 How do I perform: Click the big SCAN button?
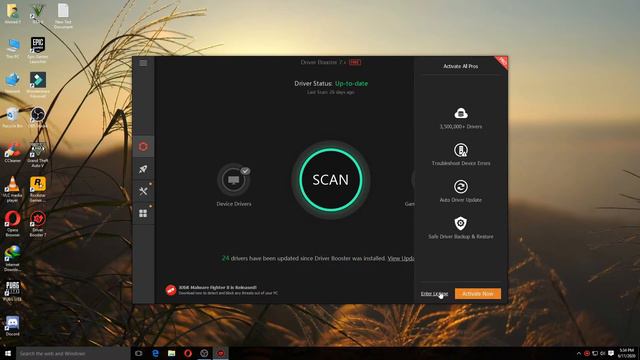(x=331, y=180)
